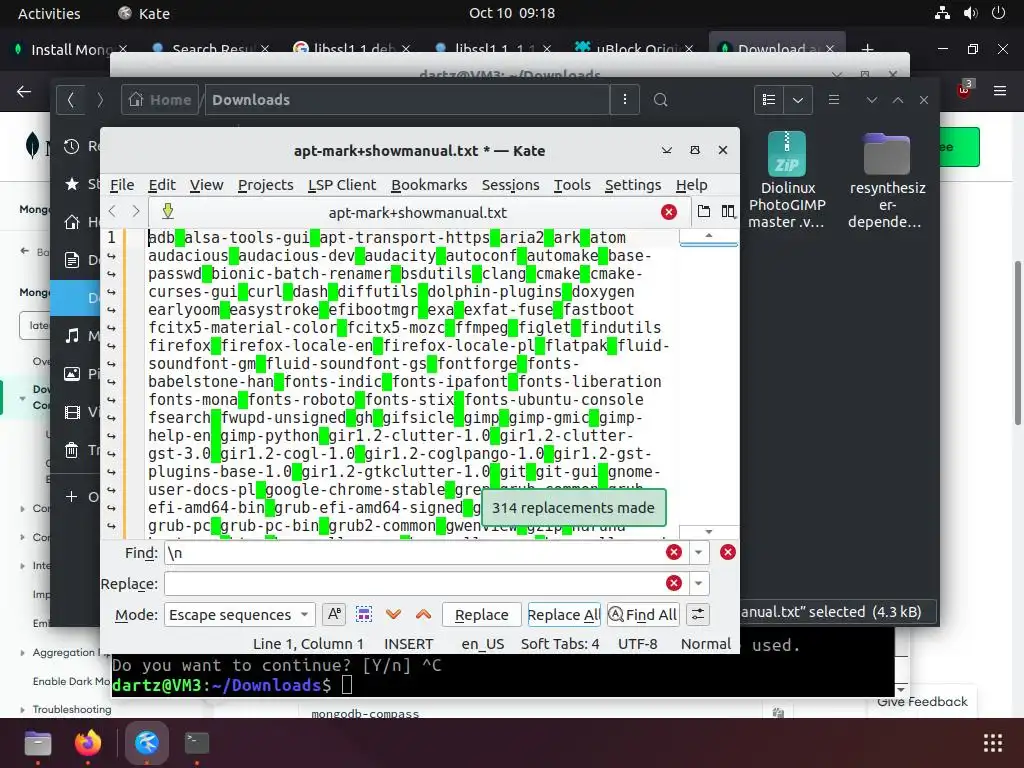The image size is (1024, 768).
Task: Open the Projects menu in Kate
Action: pyautogui.click(x=265, y=185)
